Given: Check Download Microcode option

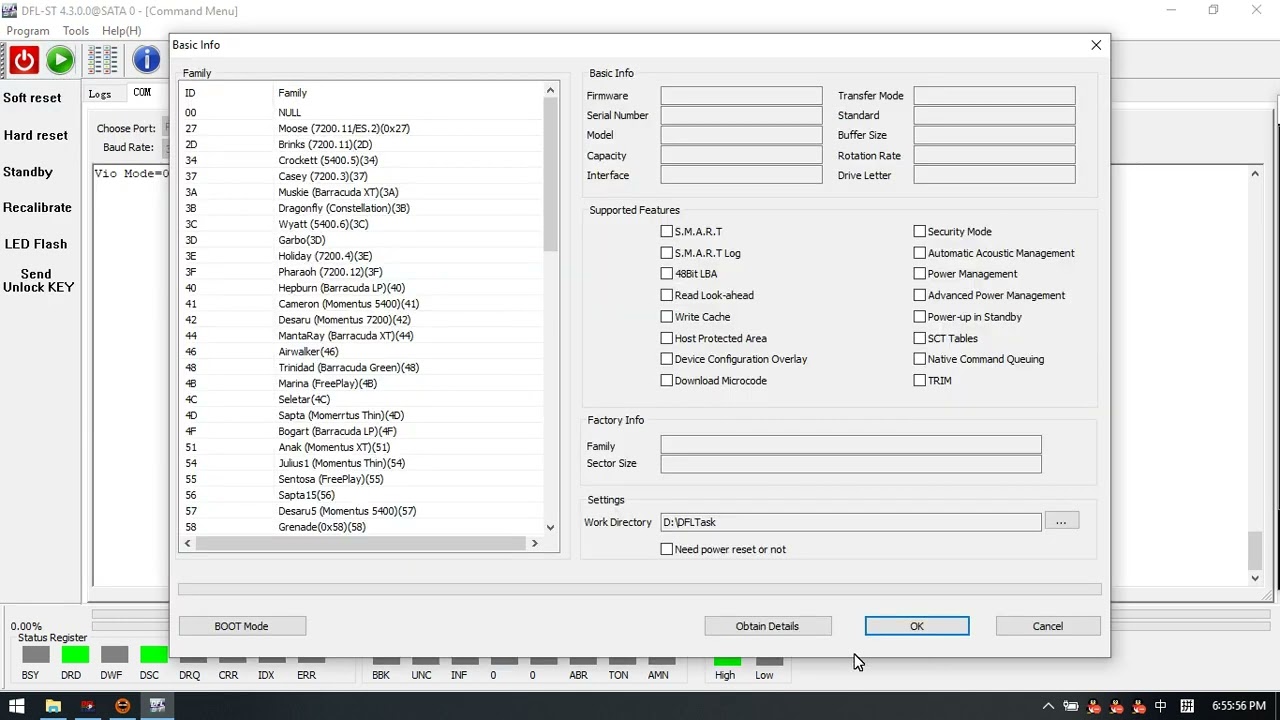Looking at the screenshot, I should 667,380.
